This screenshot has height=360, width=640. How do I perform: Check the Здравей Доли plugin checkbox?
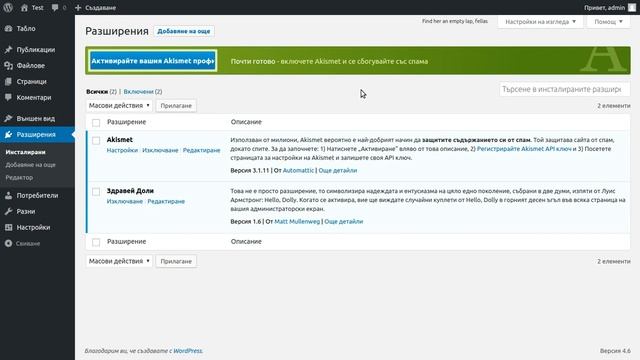pos(96,191)
